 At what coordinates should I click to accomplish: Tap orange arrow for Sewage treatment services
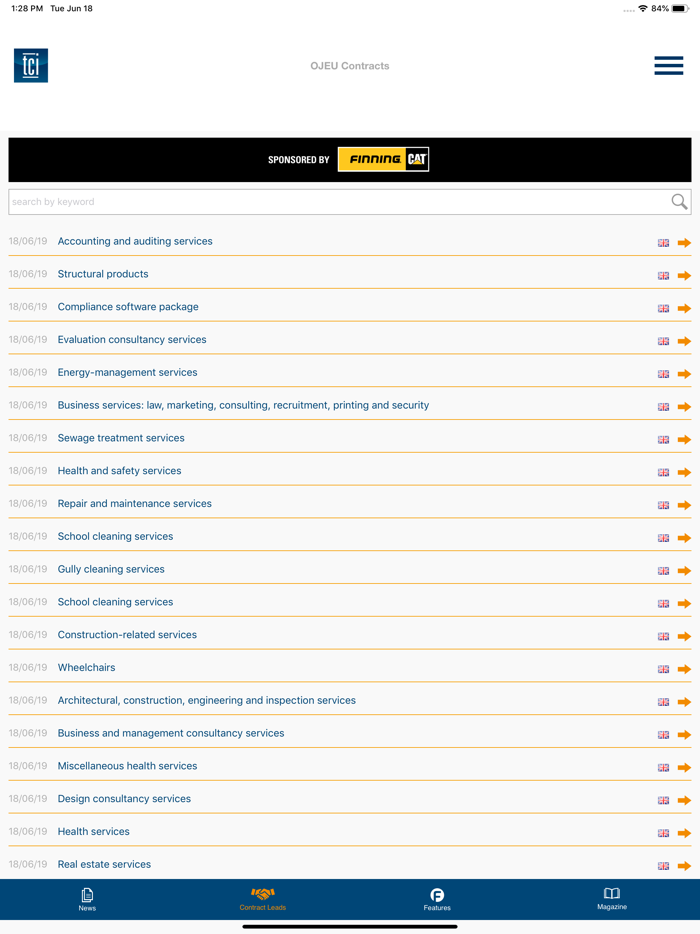coord(684,439)
